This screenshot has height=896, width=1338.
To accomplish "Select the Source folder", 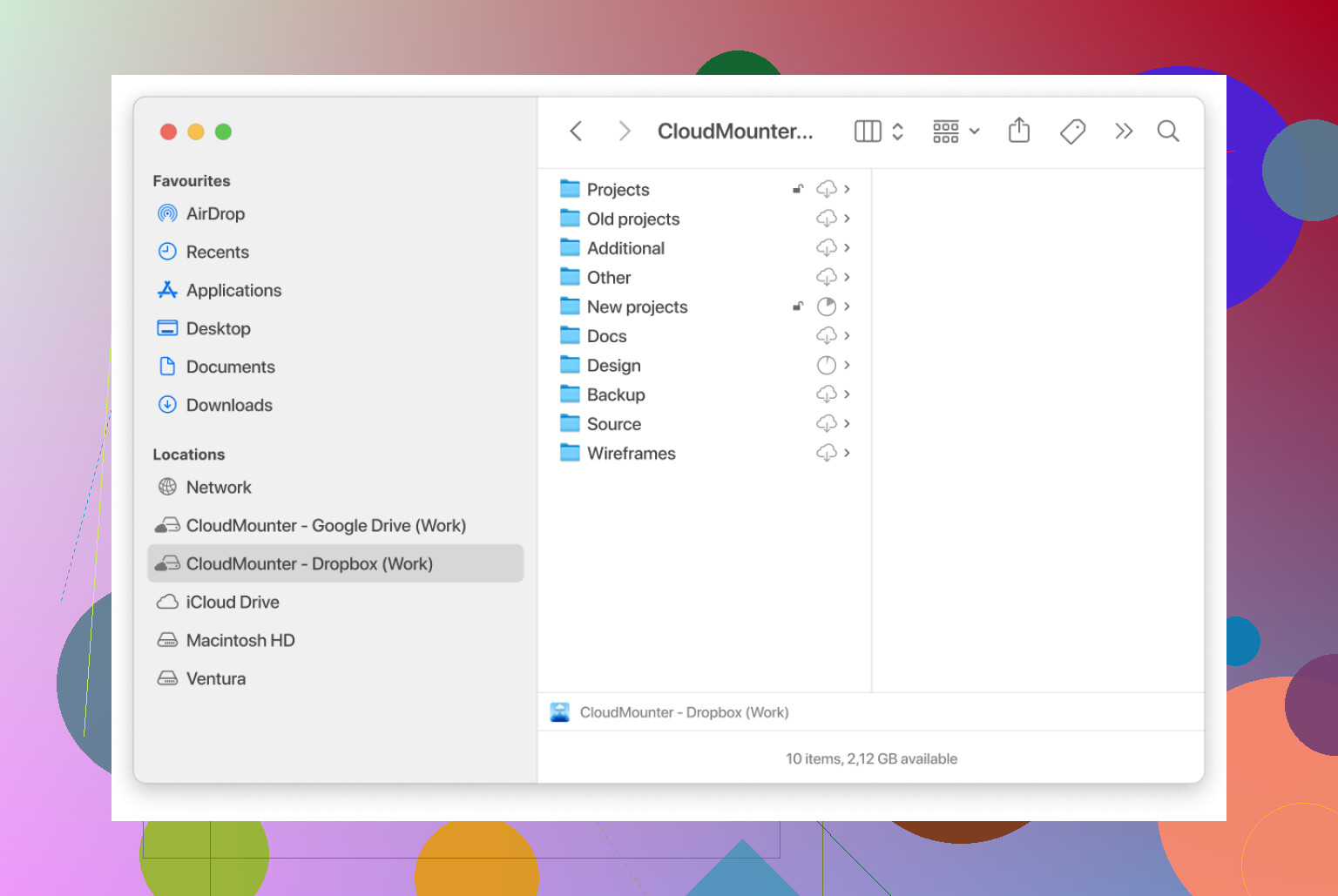I will pyautogui.click(x=613, y=424).
